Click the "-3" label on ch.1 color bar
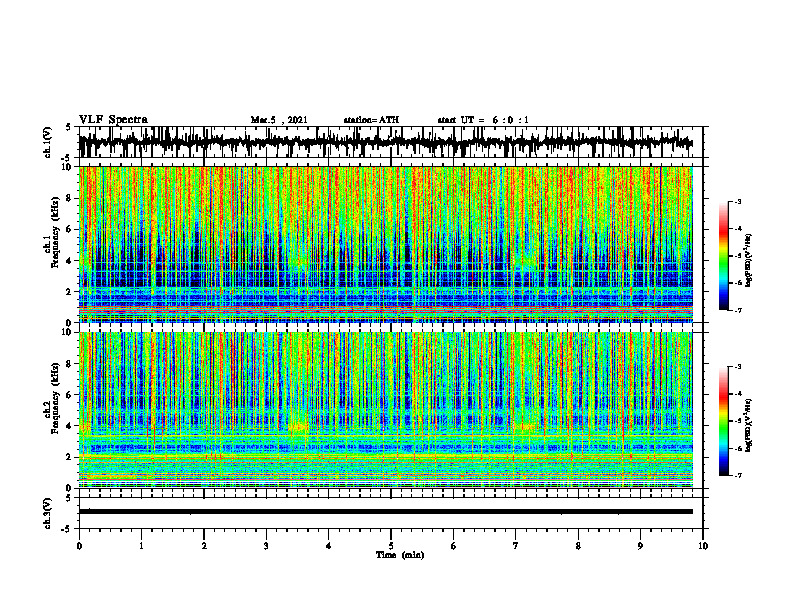This screenshot has width=792, height=612. tap(738, 201)
